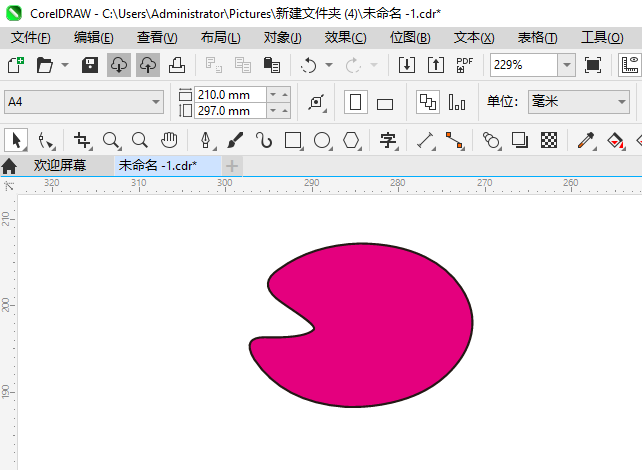Open a file with the folder icon
Viewport: 642px width, 470px height.
44,65
